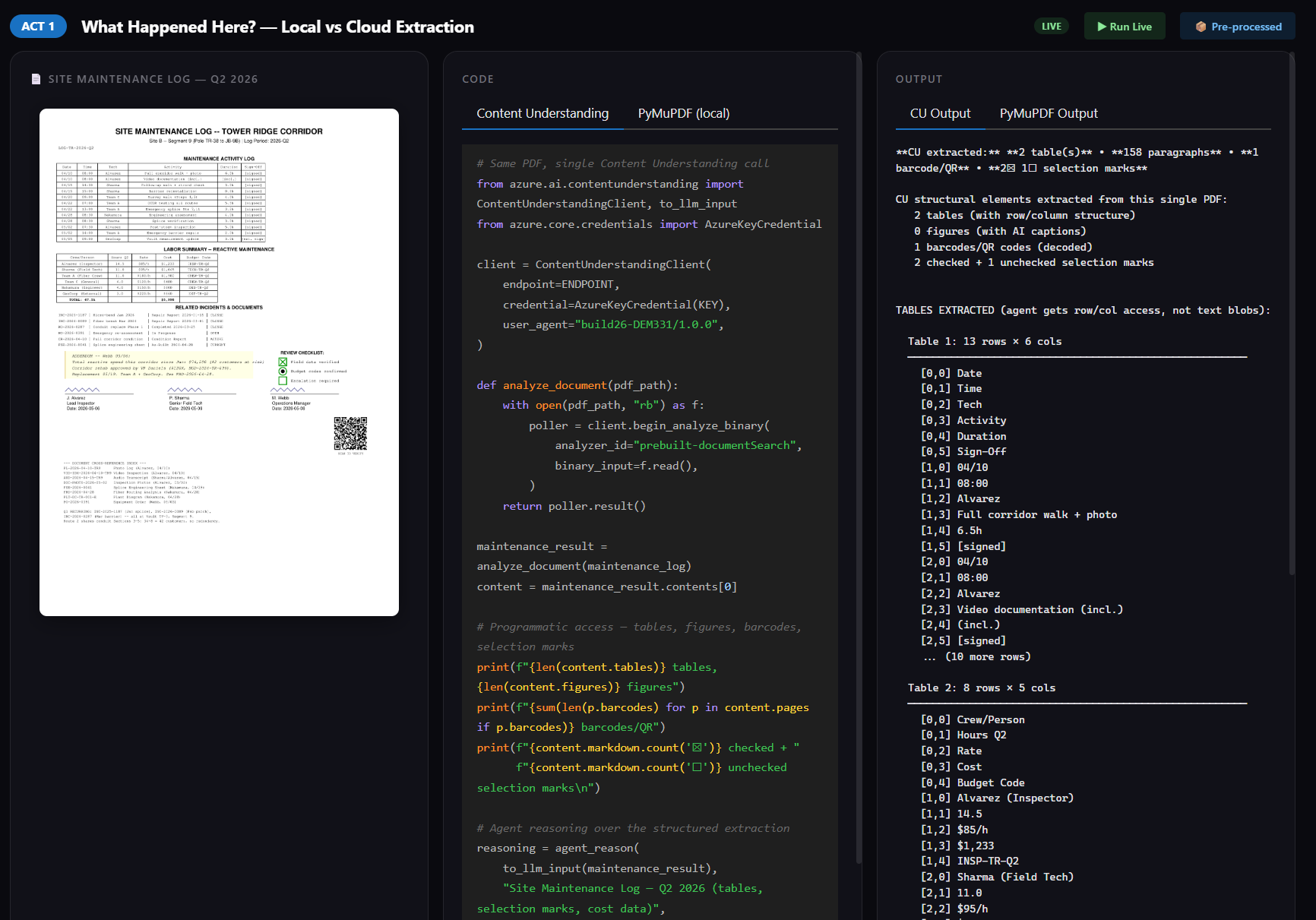Click the 'build26-DEM331/1.0.0' user agent string
The height and width of the screenshot is (920, 1316).
[646, 324]
